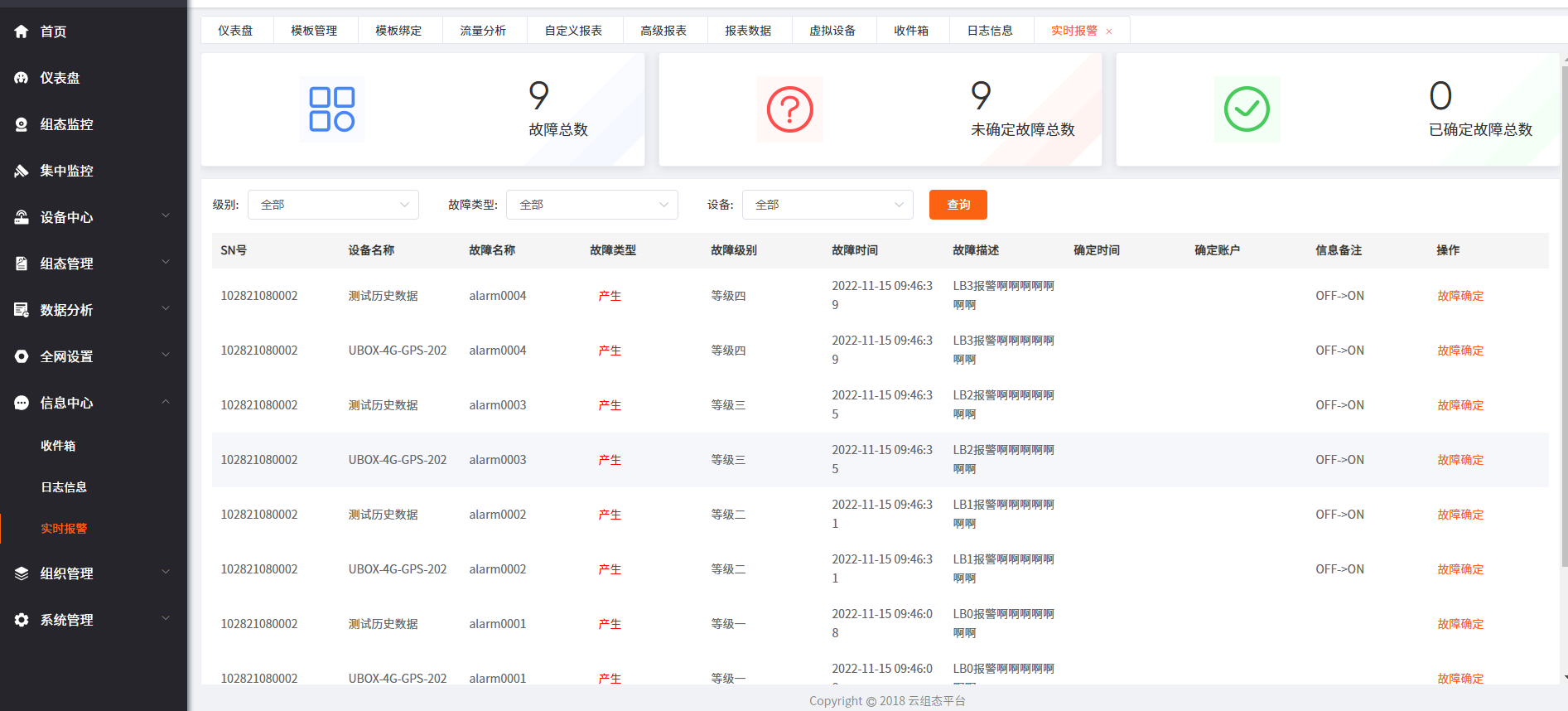Expand the 系统管理 menu chevron
The width and height of the screenshot is (1568, 711).
tap(166, 618)
